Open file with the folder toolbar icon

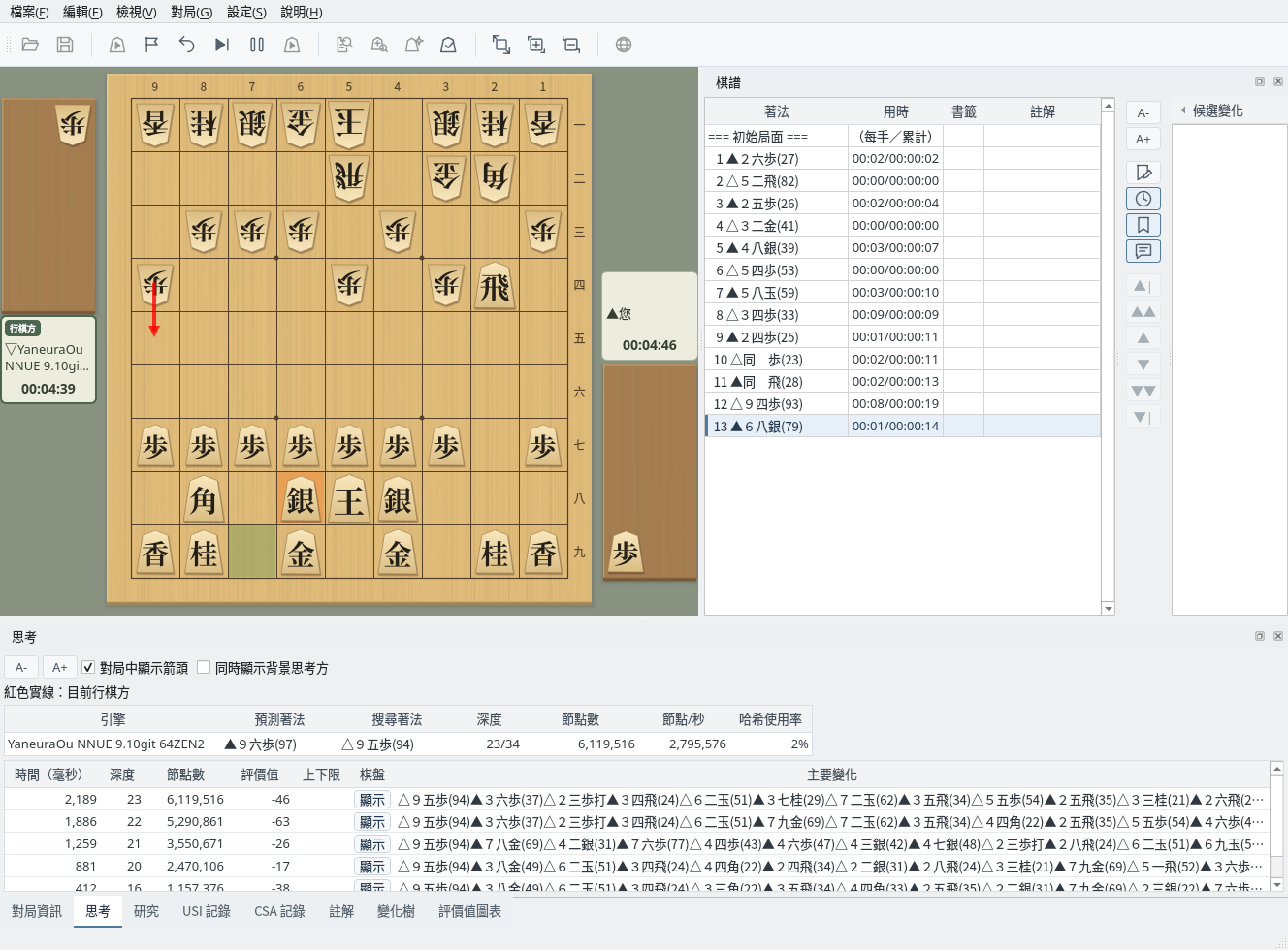[30, 45]
